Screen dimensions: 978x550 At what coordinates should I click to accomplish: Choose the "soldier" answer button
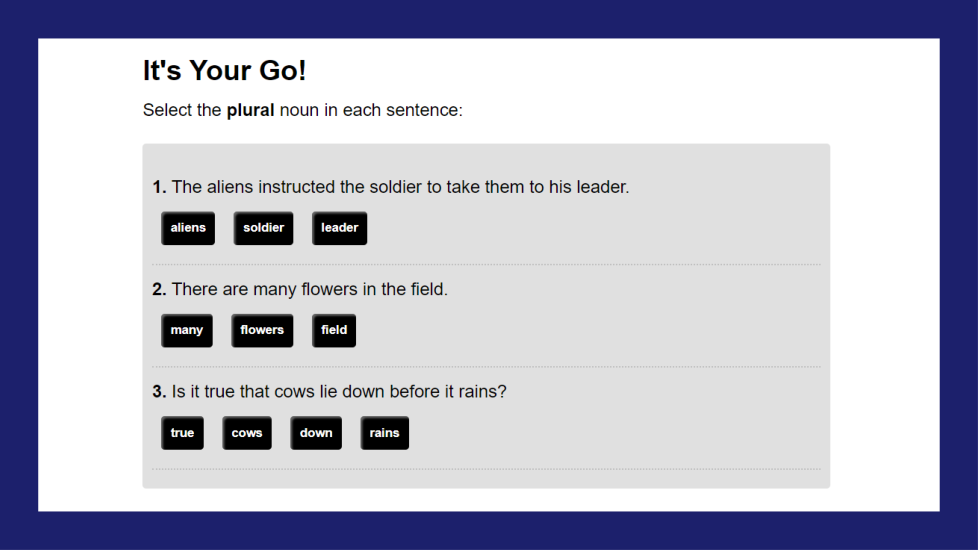pos(263,228)
